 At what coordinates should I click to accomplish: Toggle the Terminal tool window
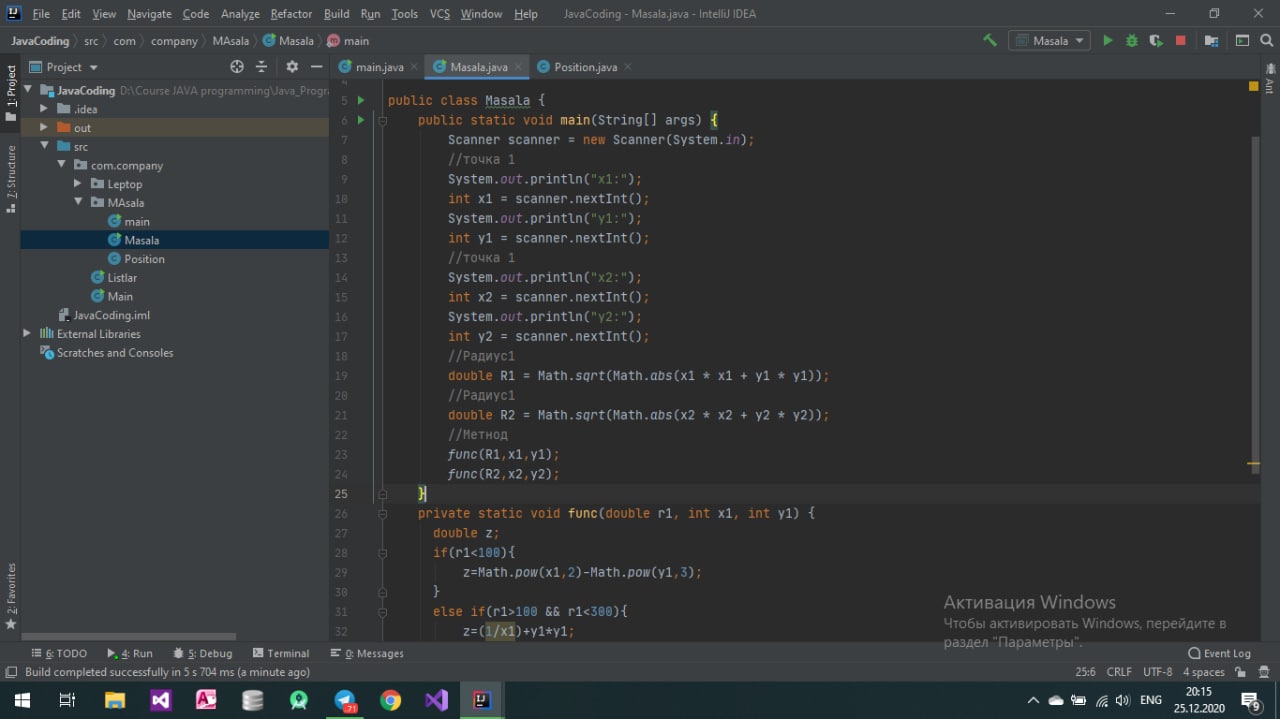281,653
